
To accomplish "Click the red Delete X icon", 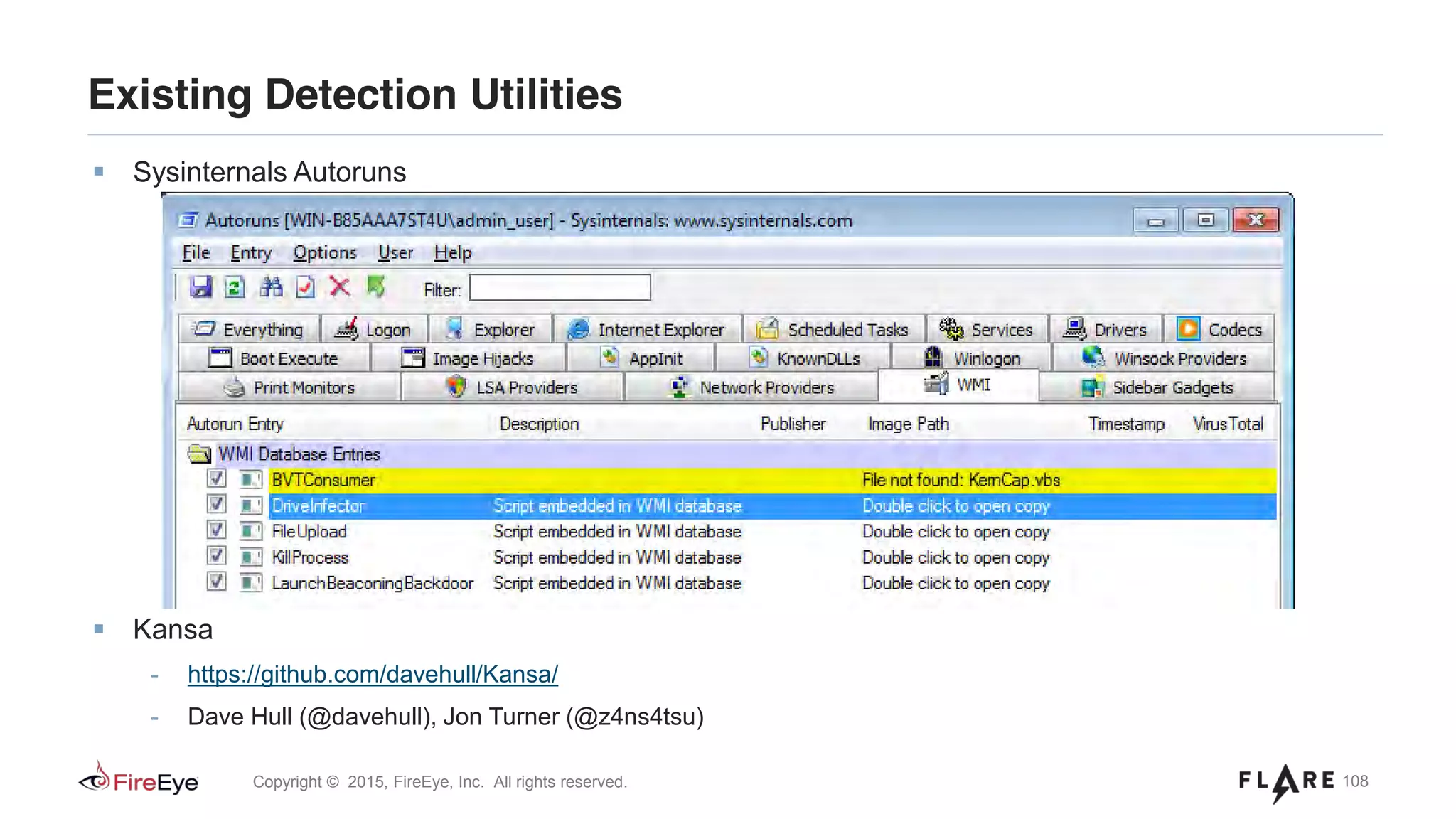I will point(340,287).
